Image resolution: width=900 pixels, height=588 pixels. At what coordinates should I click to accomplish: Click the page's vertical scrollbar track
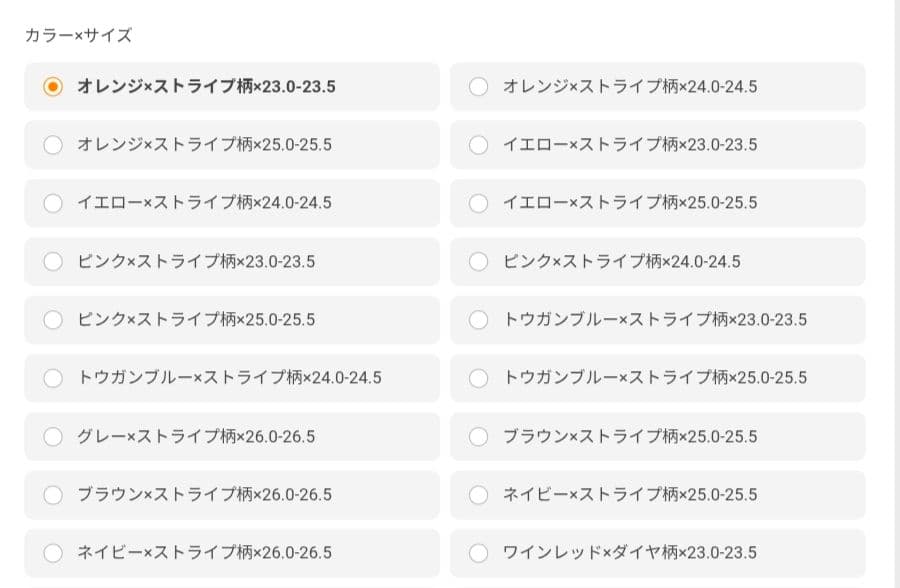(x=896, y=294)
